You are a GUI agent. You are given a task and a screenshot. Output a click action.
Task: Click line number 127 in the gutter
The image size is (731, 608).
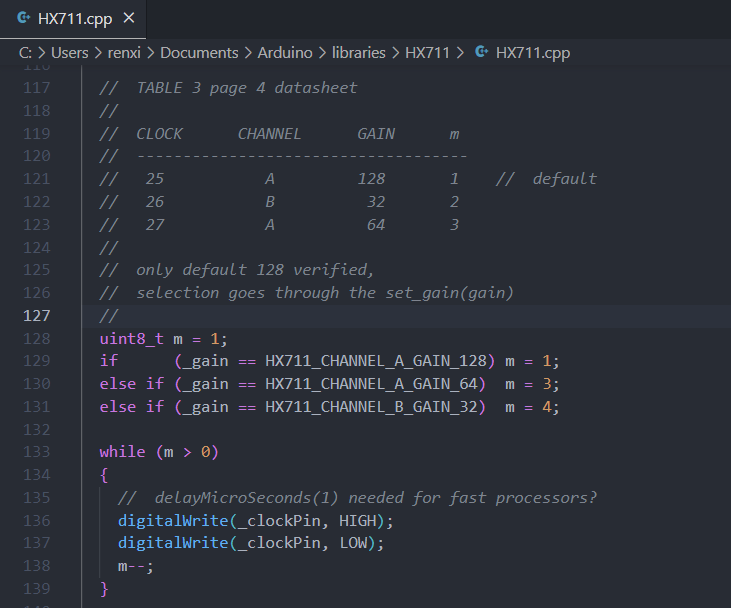point(36,316)
